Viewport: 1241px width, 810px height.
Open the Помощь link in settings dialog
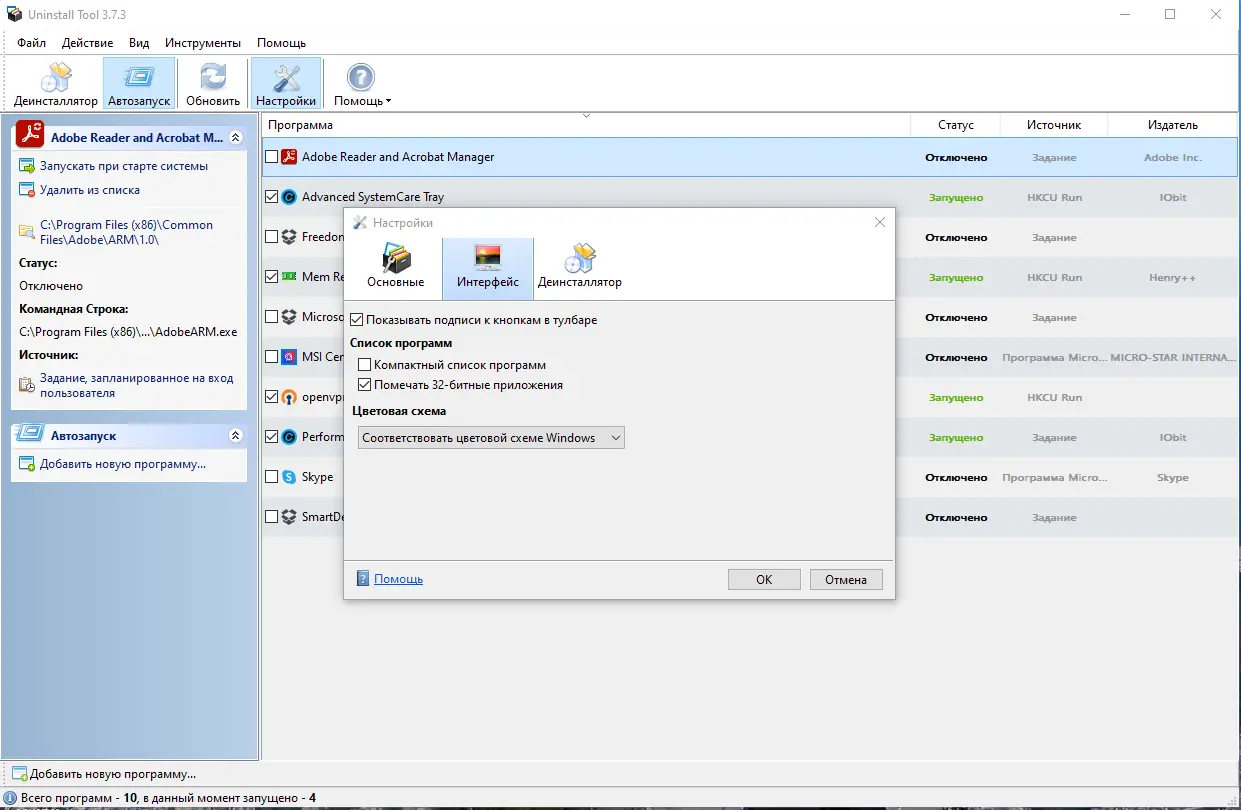point(398,579)
